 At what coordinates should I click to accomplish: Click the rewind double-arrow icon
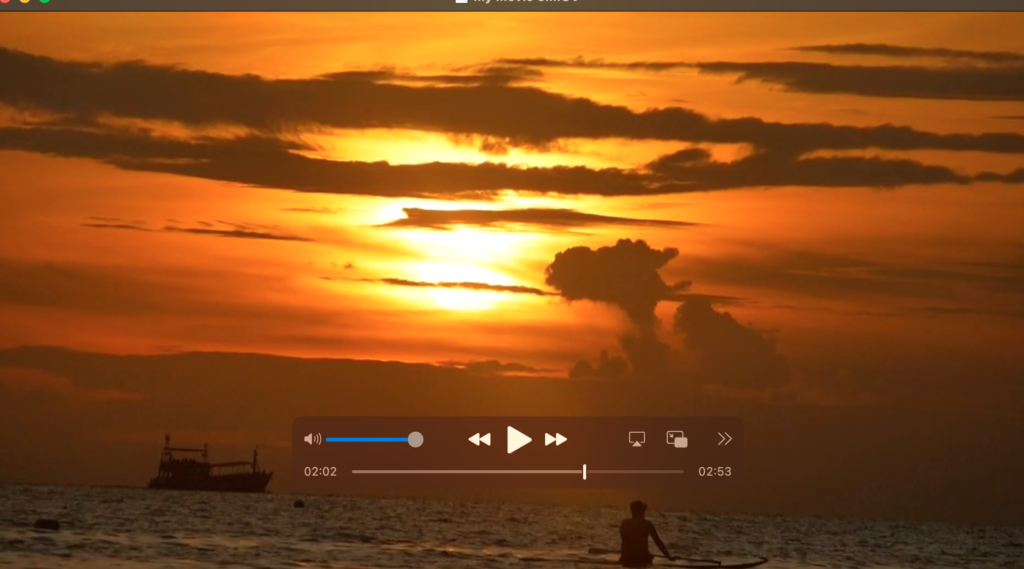click(x=479, y=439)
